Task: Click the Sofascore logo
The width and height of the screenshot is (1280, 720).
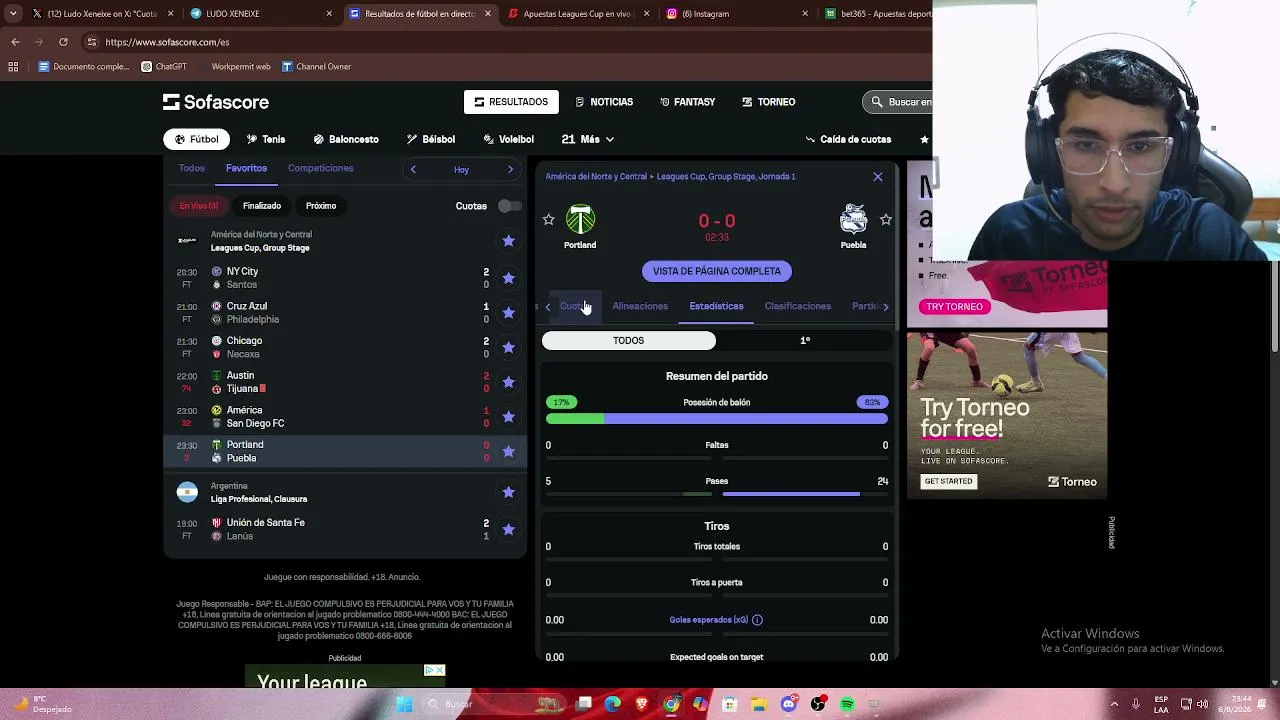Action: (216, 102)
